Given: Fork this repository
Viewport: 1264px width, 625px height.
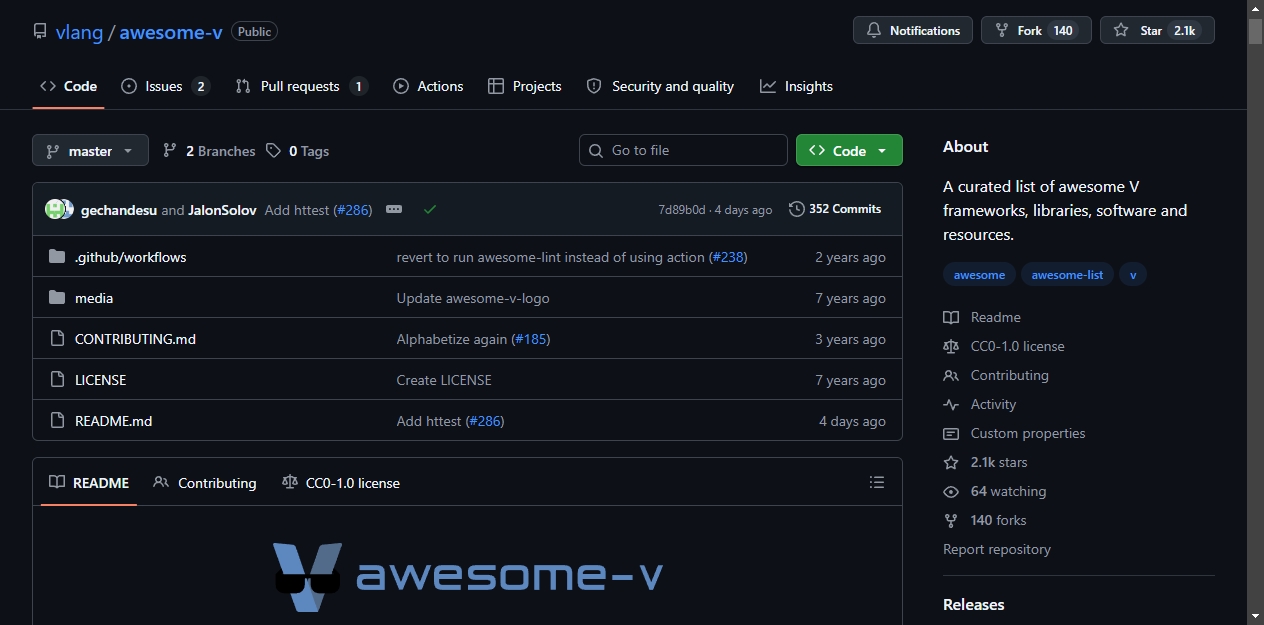Looking at the screenshot, I should click(1035, 30).
